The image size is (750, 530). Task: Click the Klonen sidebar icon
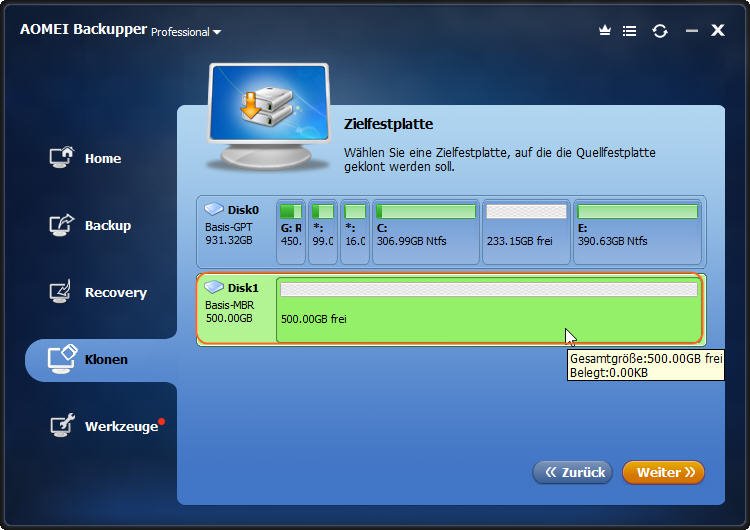[x=62, y=359]
